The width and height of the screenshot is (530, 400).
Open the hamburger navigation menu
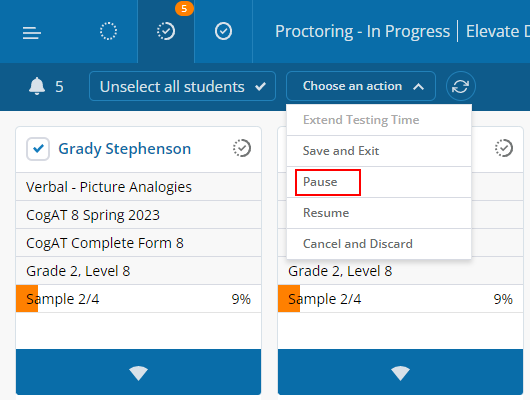coord(32,33)
